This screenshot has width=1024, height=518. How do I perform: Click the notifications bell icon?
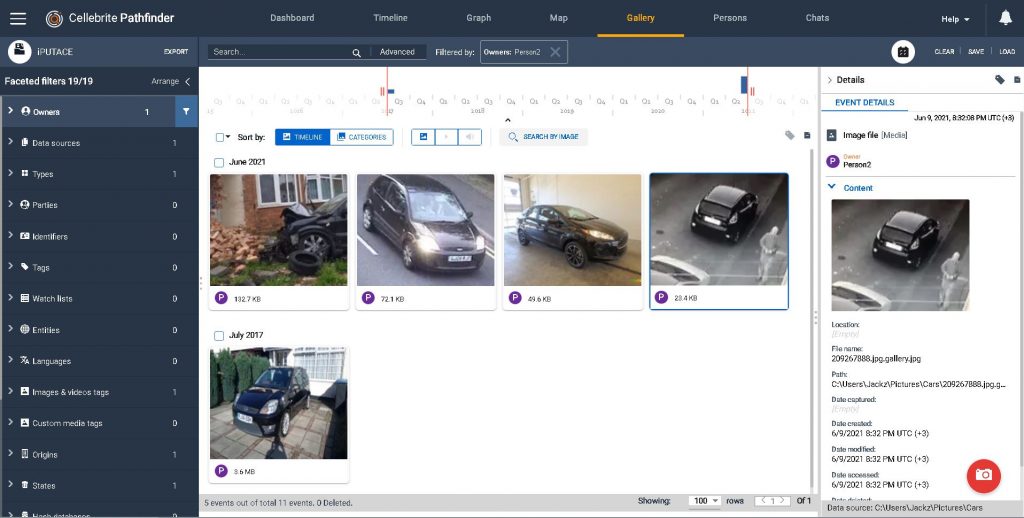[1005, 18]
